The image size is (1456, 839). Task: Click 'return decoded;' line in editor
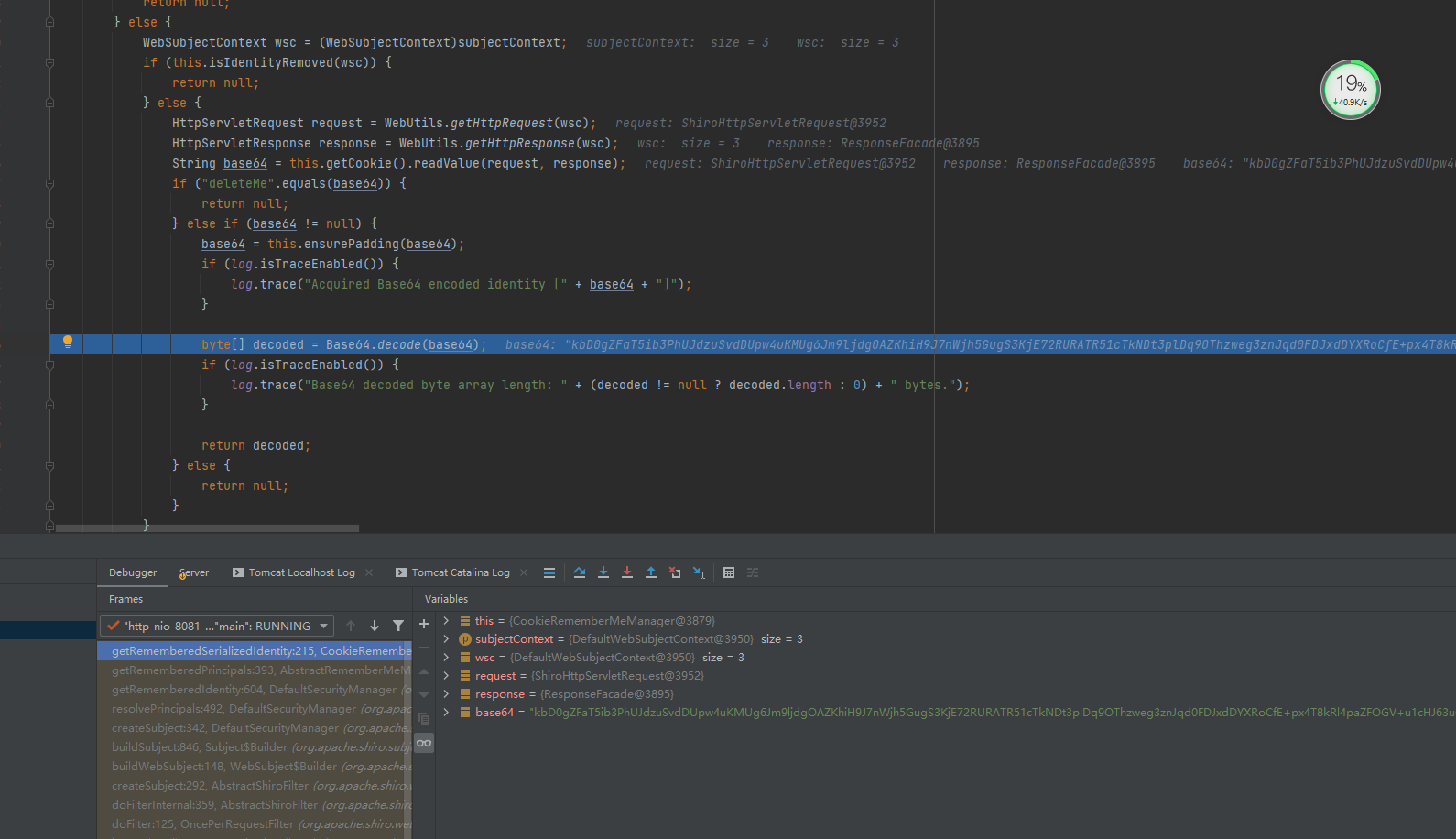tap(256, 445)
